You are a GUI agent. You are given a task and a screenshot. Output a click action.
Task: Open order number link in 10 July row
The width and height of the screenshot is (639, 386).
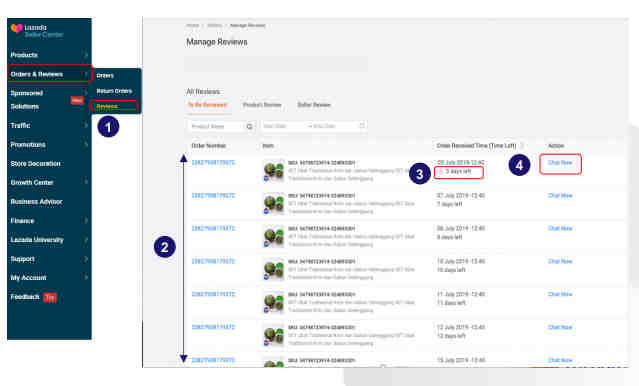[x=213, y=261]
